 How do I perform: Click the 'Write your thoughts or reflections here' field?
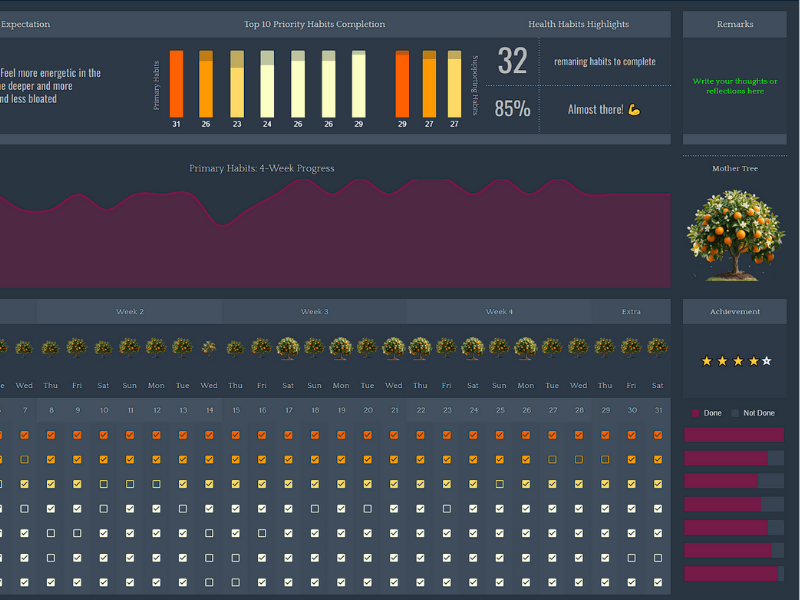tap(735, 86)
